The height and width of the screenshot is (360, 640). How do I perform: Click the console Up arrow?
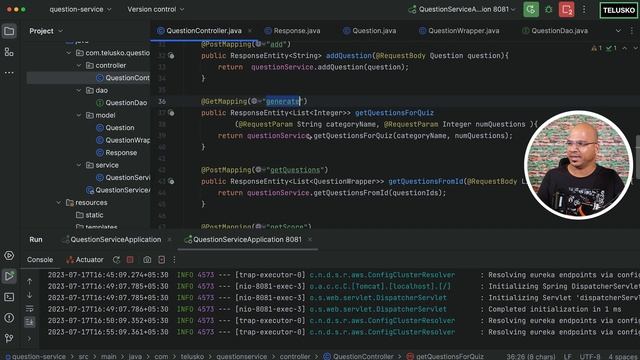pos(29,281)
